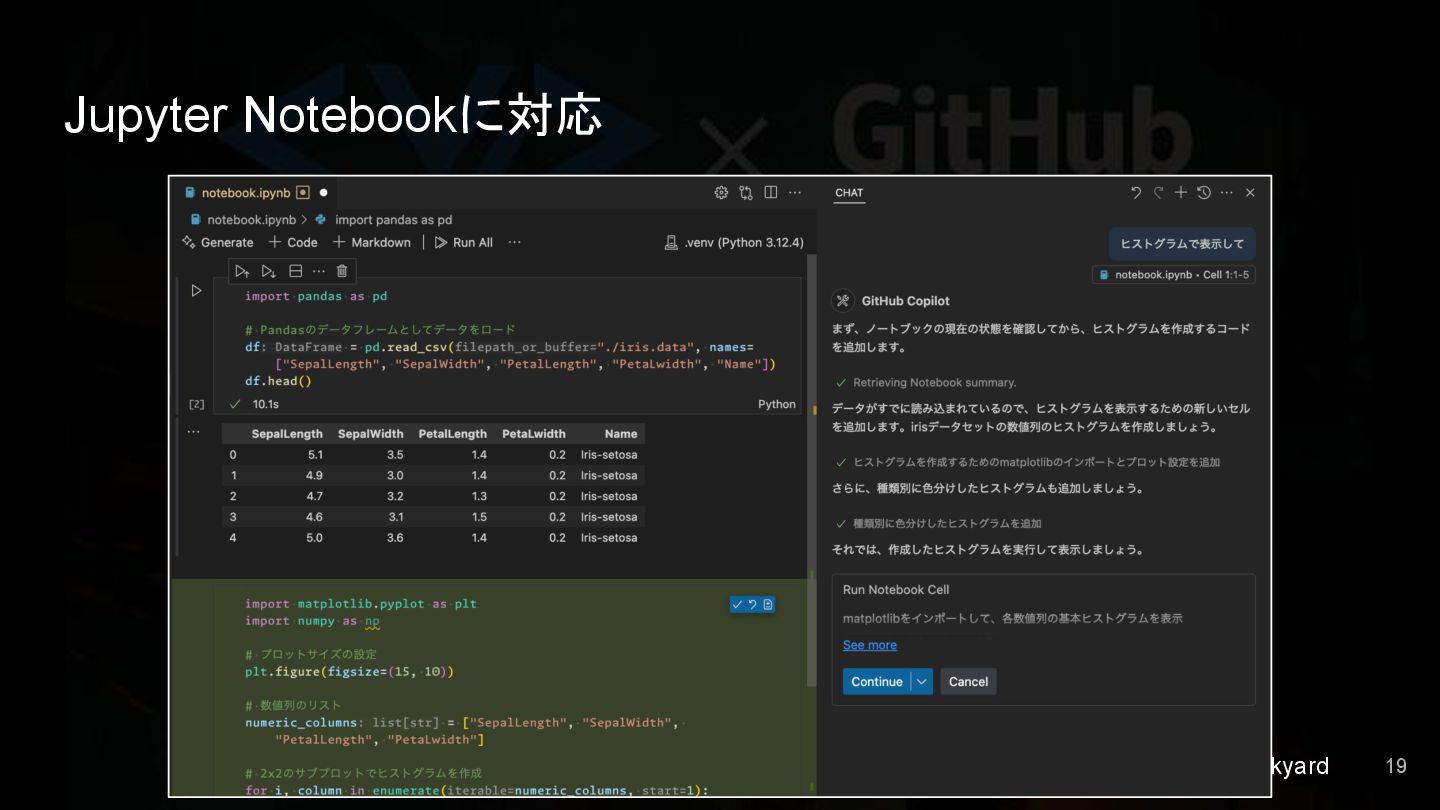Click the notebook editor vertical scrollbar
The height and width of the screenshot is (810, 1440).
pyautogui.click(x=811, y=470)
